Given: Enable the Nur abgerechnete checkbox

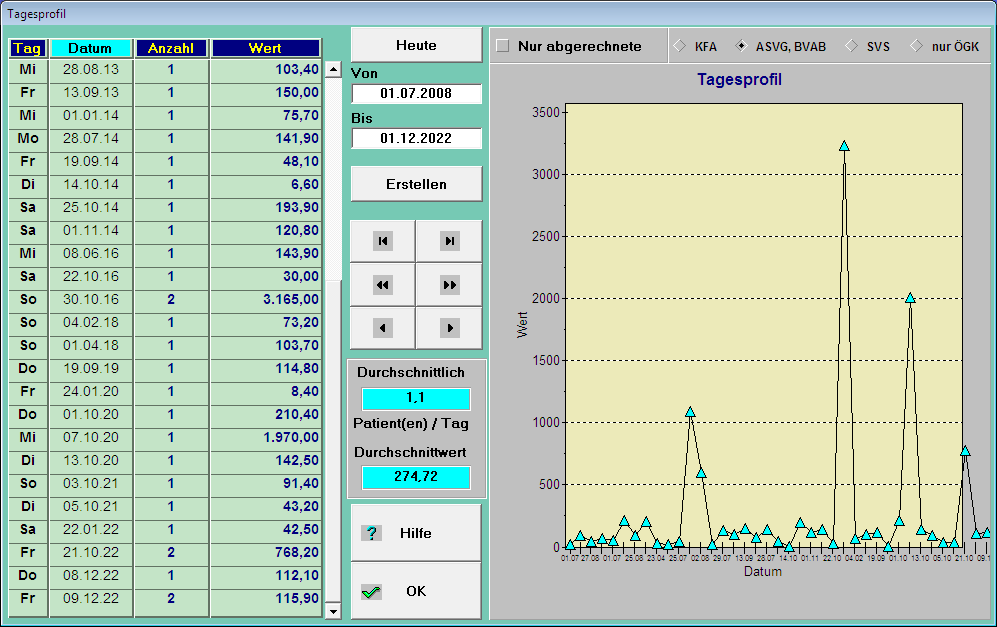Looking at the screenshot, I should (x=503, y=46).
